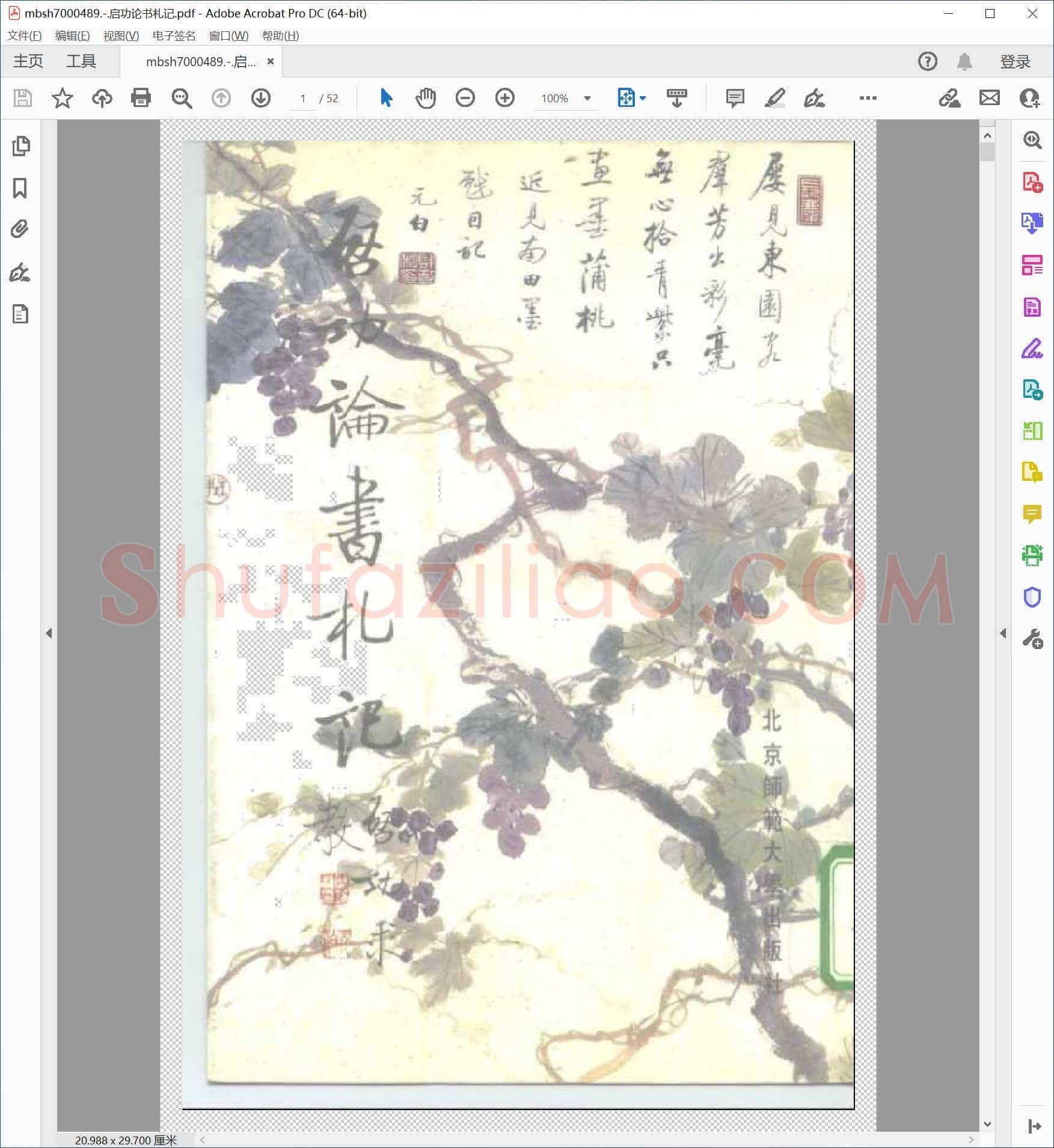Screen dimensions: 1054x1148
Task: Switch to the 工具 tab
Action: pyautogui.click(x=81, y=61)
